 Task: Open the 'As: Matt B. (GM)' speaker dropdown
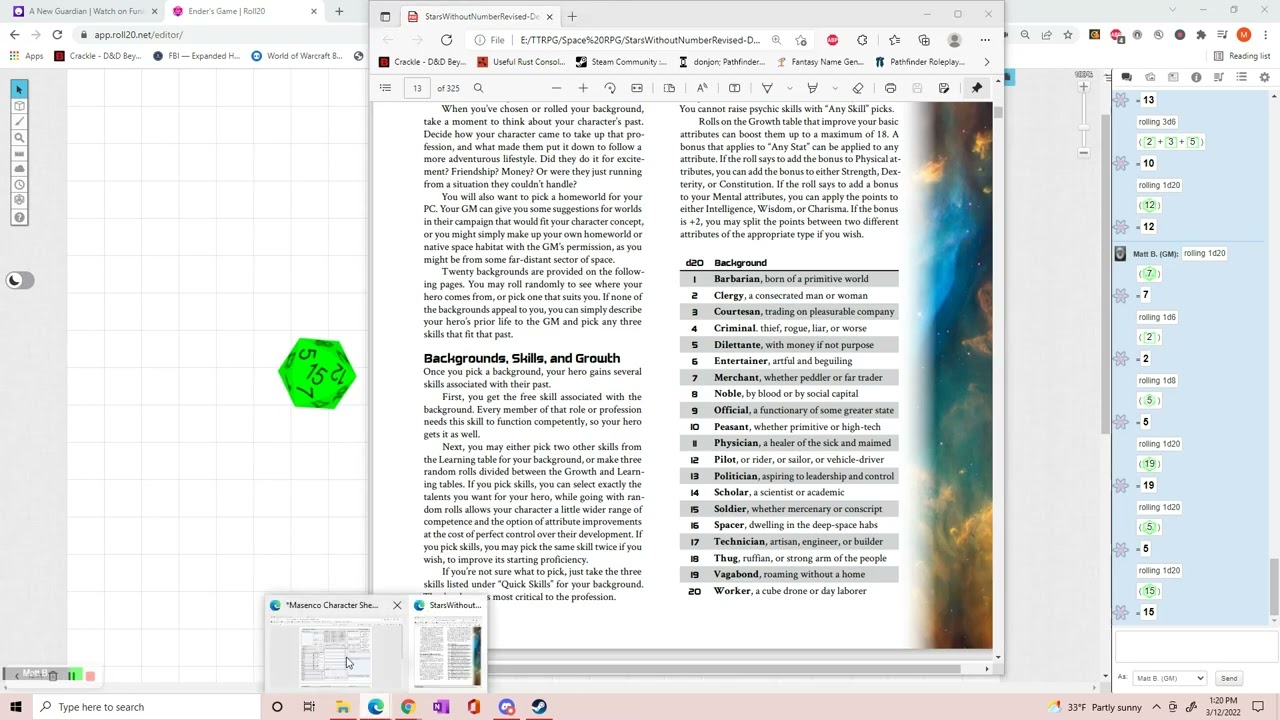[1170, 678]
